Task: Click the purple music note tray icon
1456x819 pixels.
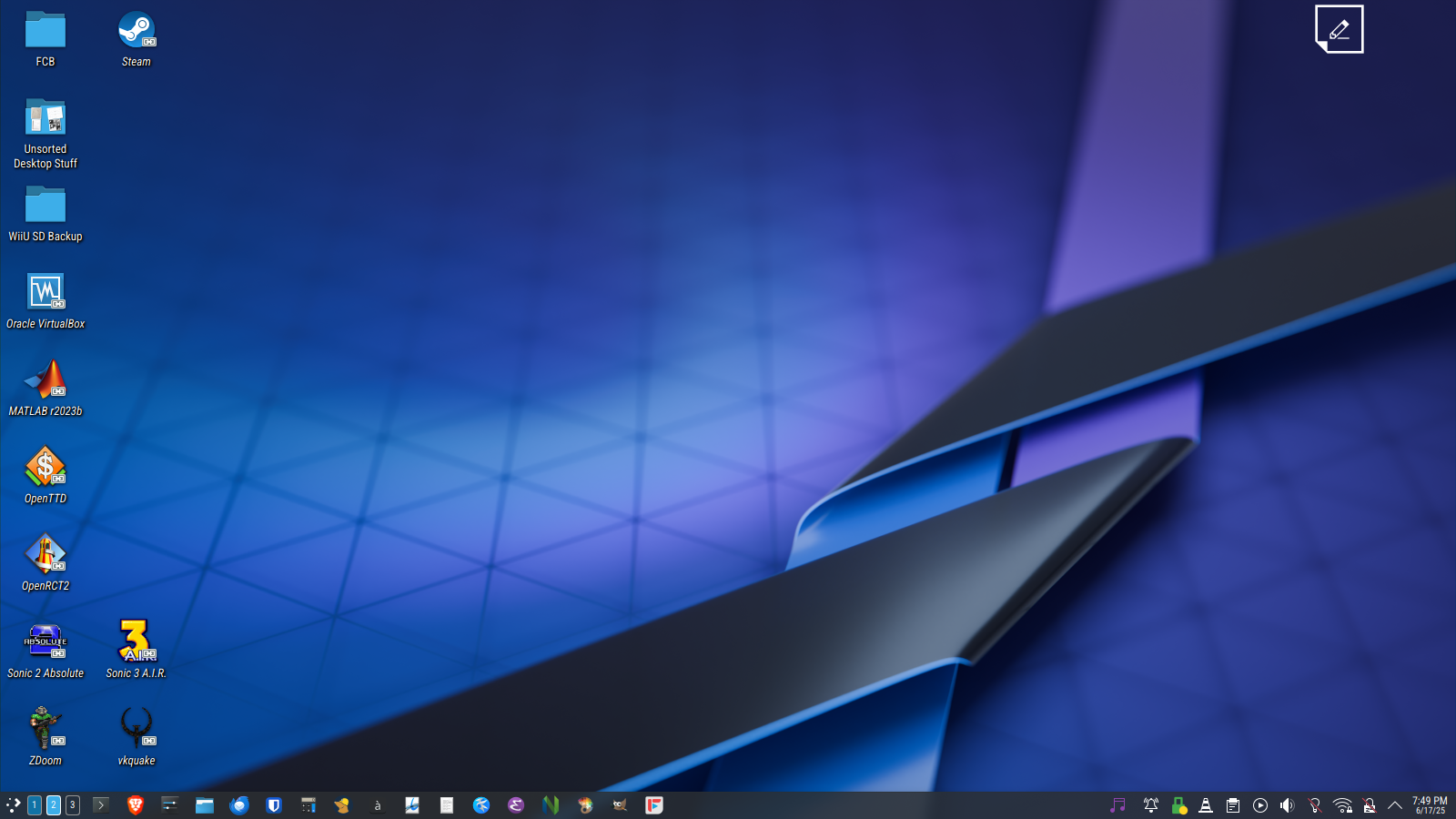Action: click(x=1117, y=804)
